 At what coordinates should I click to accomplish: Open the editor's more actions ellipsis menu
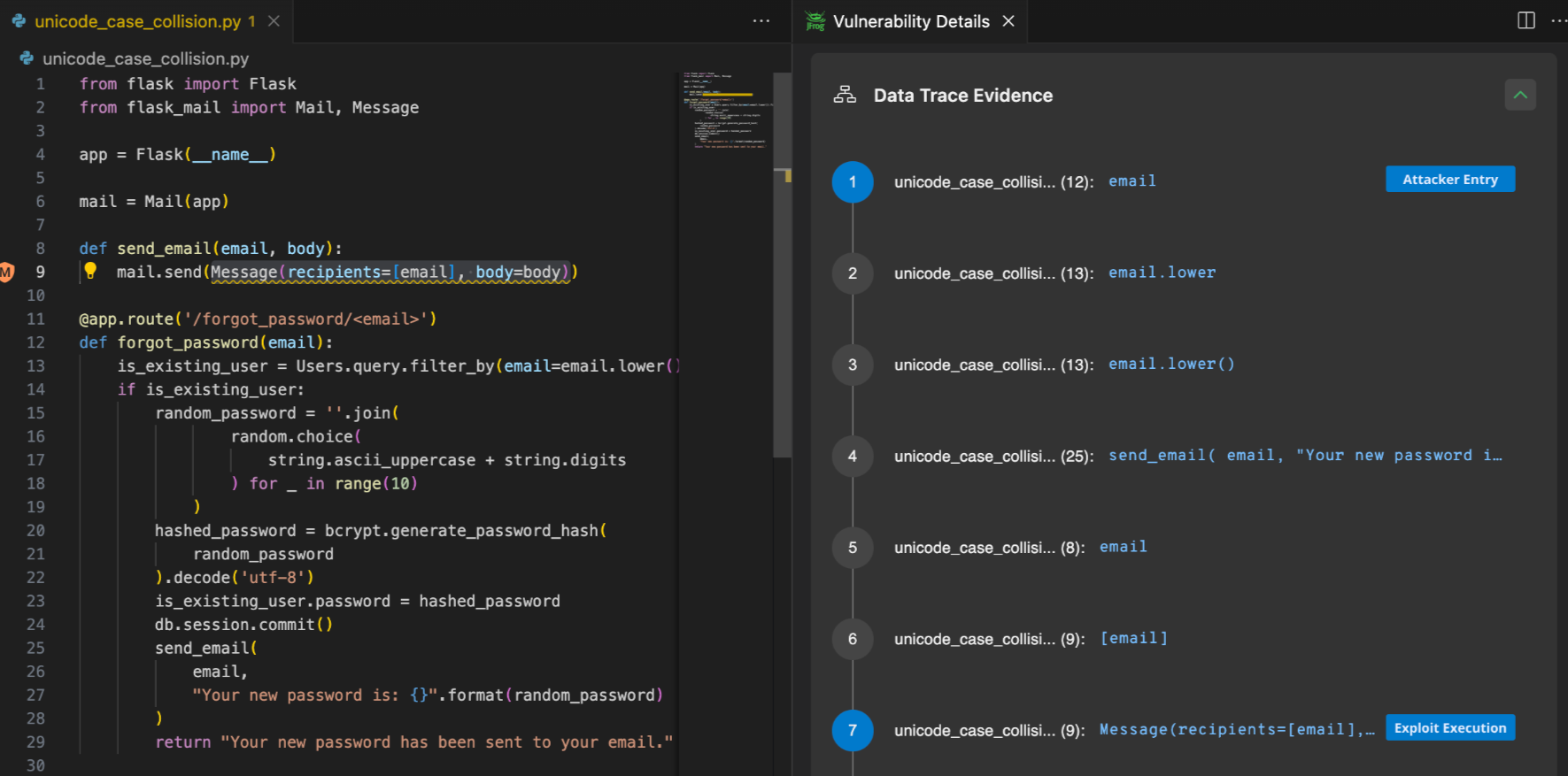pyautogui.click(x=761, y=20)
